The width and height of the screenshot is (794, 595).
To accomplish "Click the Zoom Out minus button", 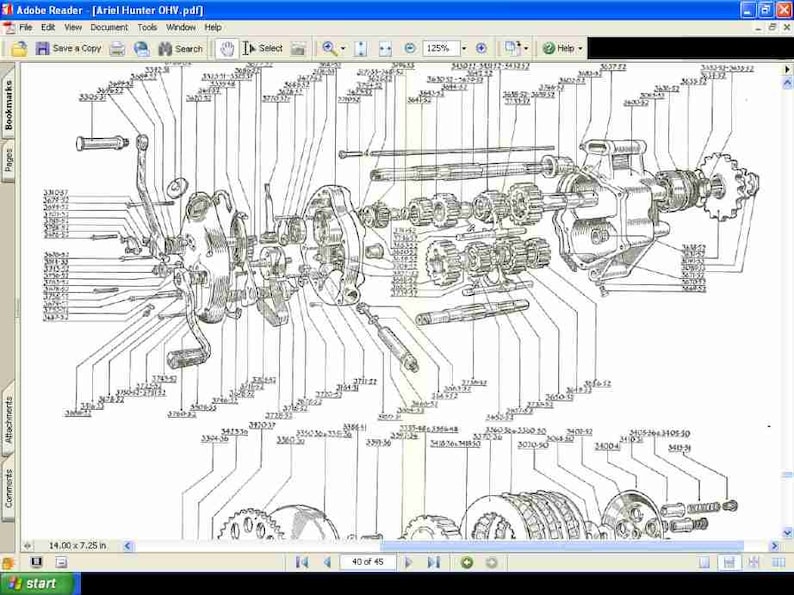I will click(x=410, y=49).
